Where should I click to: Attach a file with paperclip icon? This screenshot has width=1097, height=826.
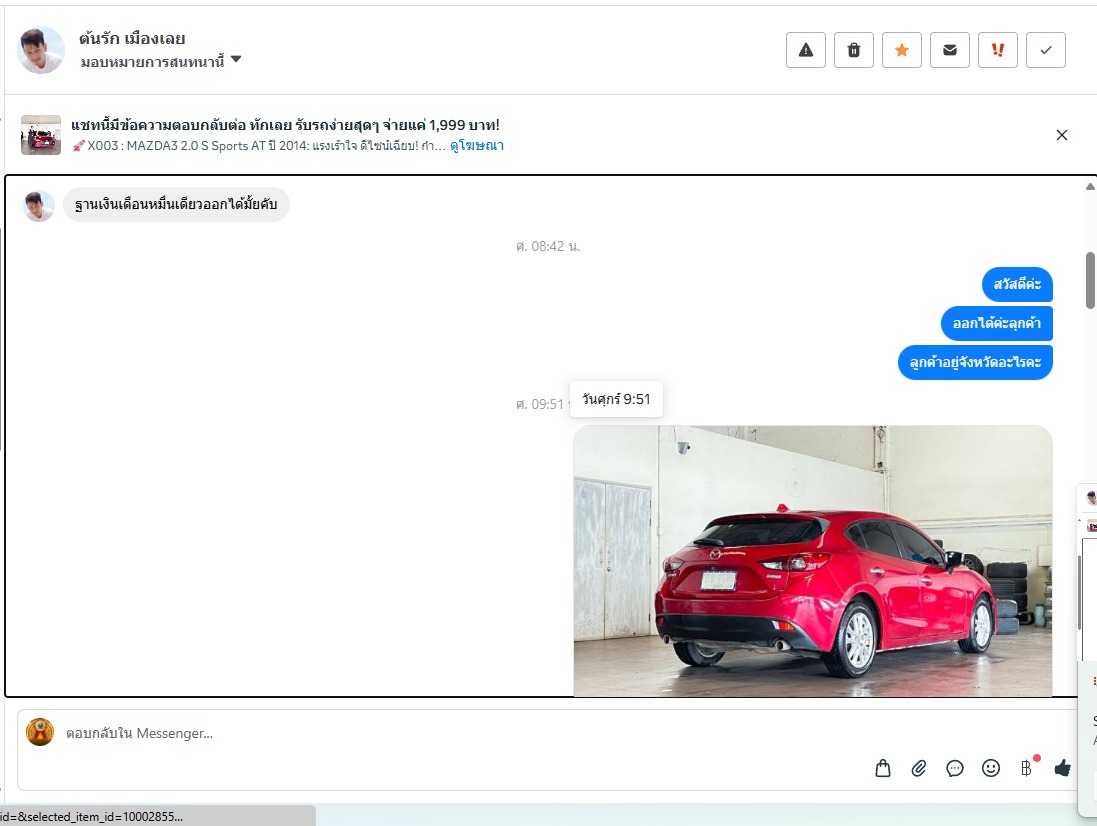[919, 768]
